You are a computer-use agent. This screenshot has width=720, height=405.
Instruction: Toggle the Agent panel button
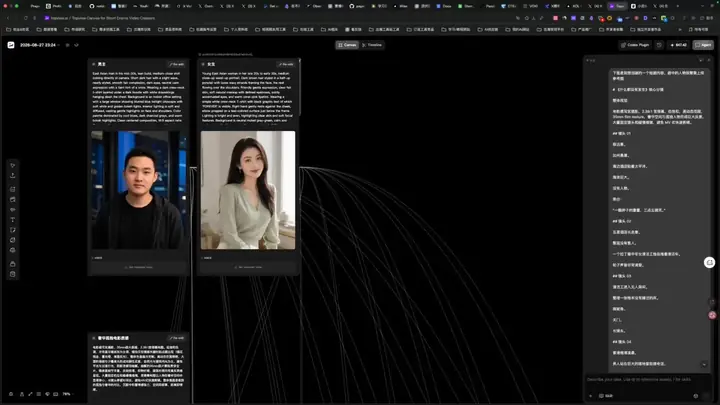pyautogui.click(x=703, y=45)
